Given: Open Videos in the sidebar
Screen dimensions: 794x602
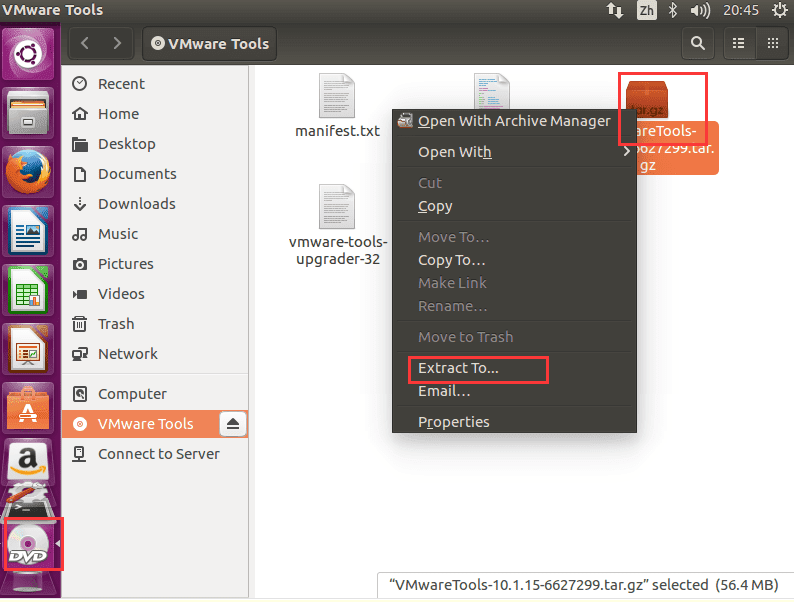Looking at the screenshot, I should (155, 294).
